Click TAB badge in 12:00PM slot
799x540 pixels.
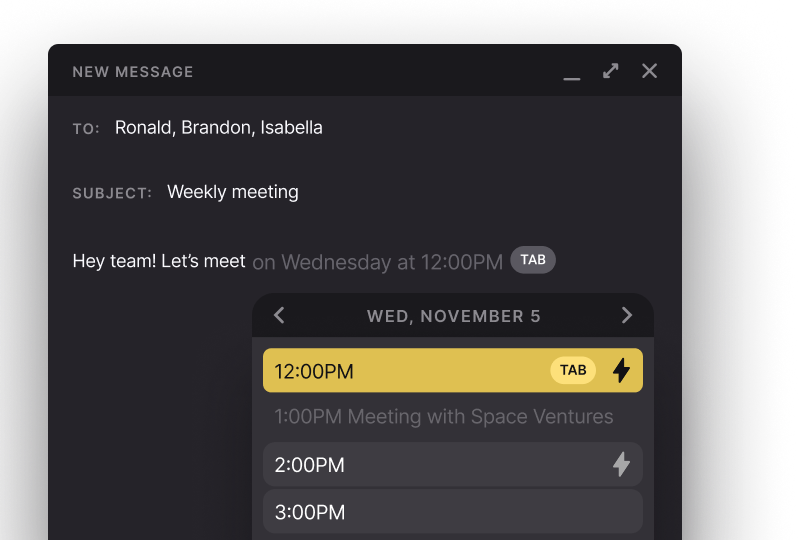(x=573, y=370)
